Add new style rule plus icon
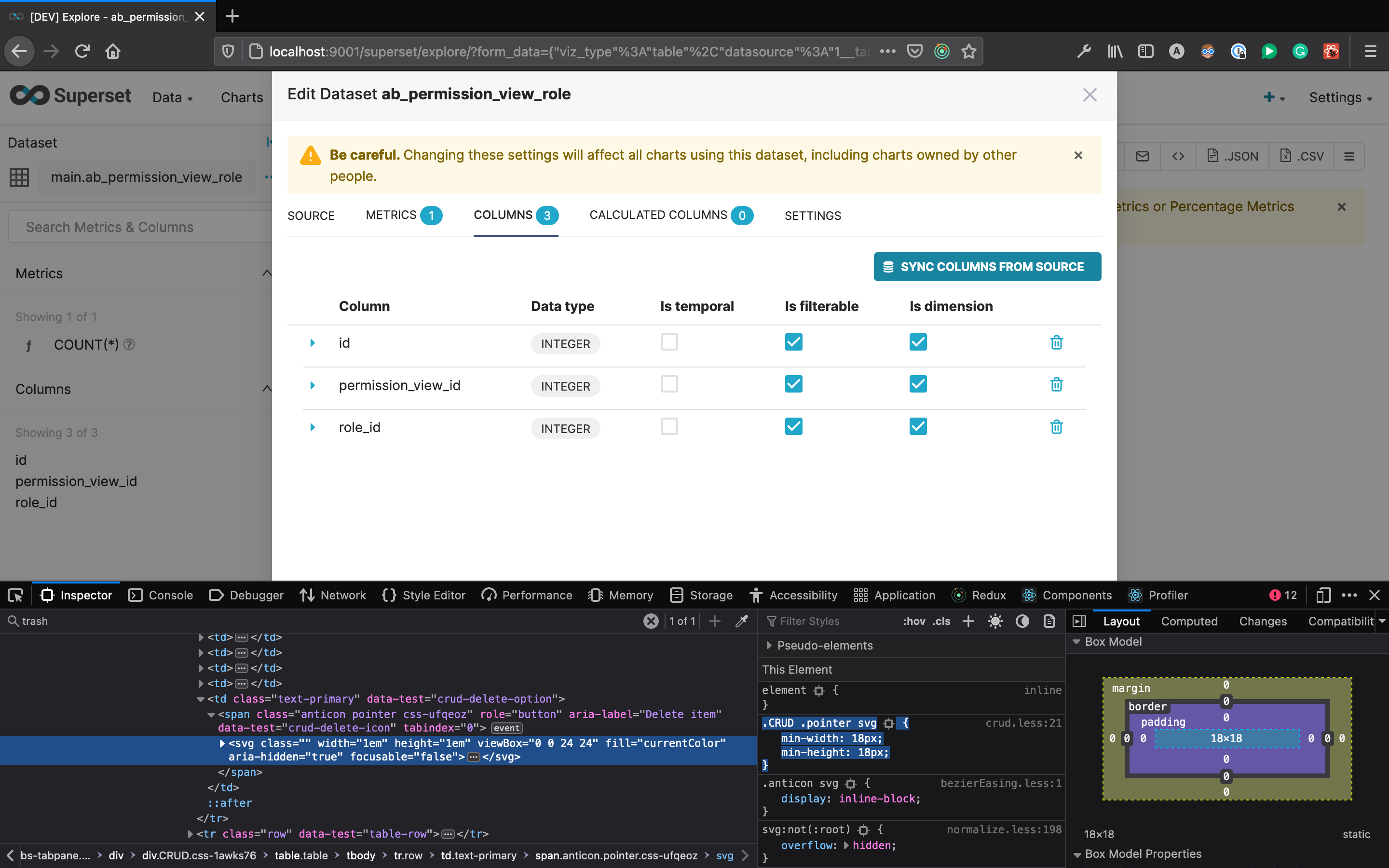This screenshot has width=1389, height=868. coord(968,621)
